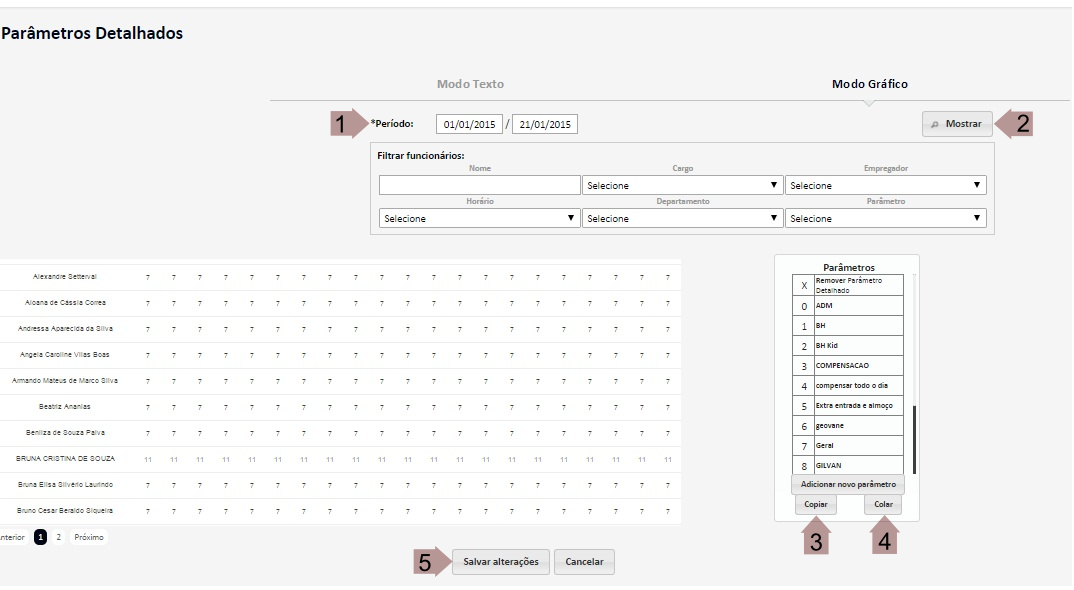Open the Cargo dropdown filter

pyautogui.click(x=682, y=185)
